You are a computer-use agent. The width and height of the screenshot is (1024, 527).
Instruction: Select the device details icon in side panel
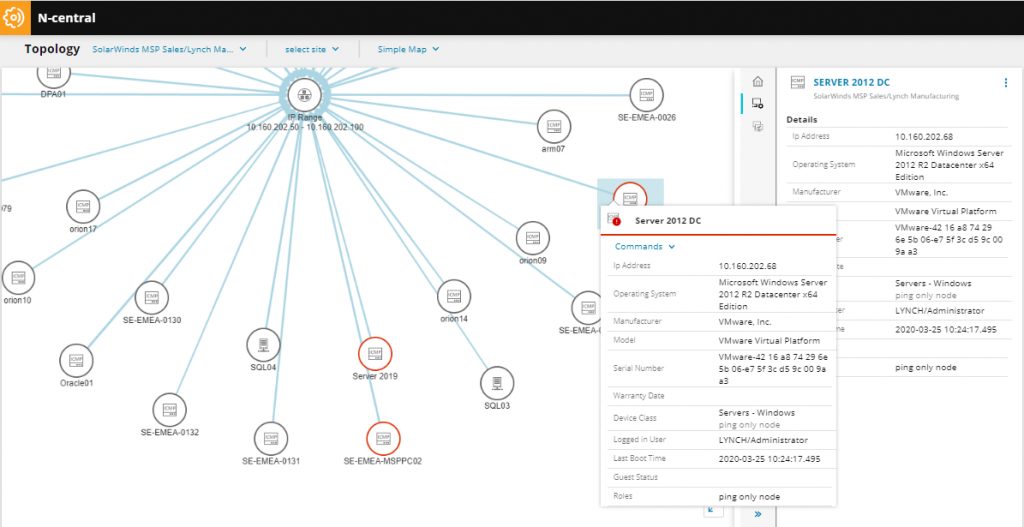(x=758, y=103)
